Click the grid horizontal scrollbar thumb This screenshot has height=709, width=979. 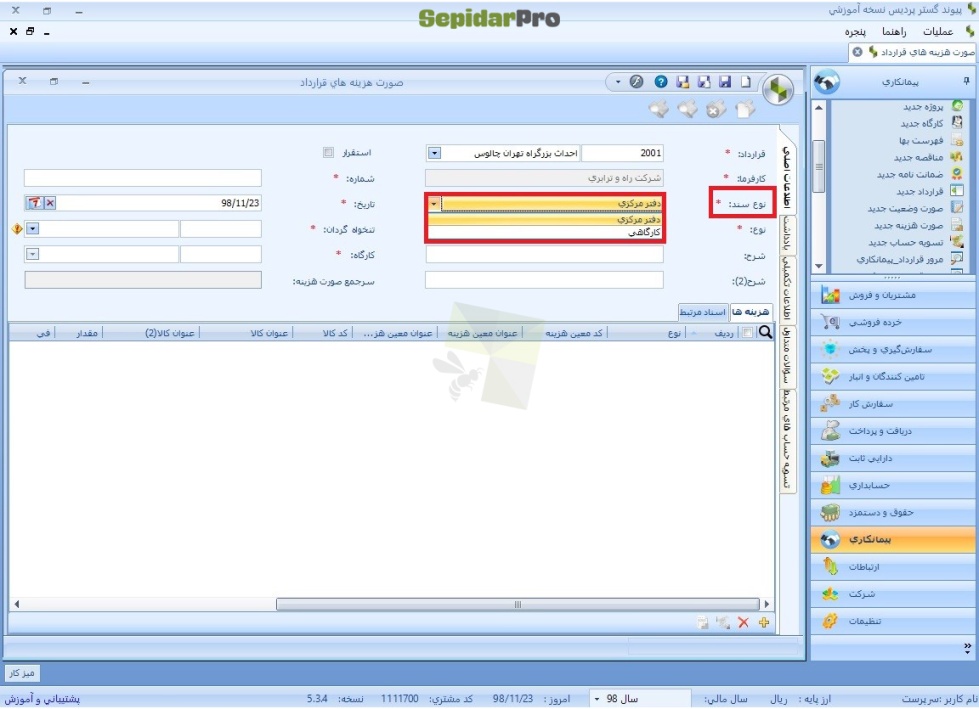click(518, 604)
